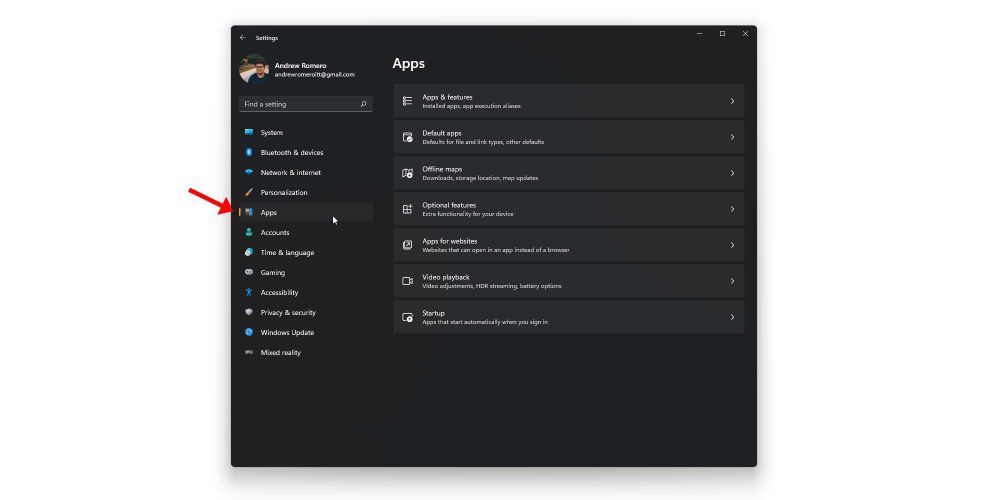Click the search magnifier icon
Screen dimensions: 1000x500
point(363,104)
